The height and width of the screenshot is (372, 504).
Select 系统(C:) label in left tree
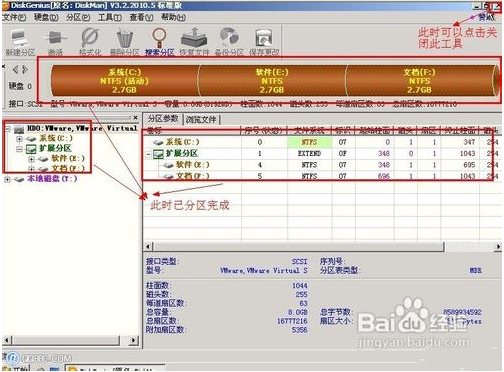click(x=56, y=138)
